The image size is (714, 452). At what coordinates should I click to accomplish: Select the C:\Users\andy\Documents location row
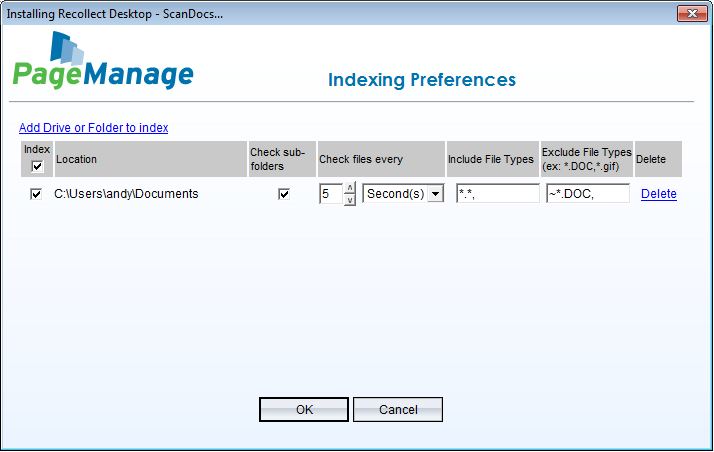(x=126, y=194)
